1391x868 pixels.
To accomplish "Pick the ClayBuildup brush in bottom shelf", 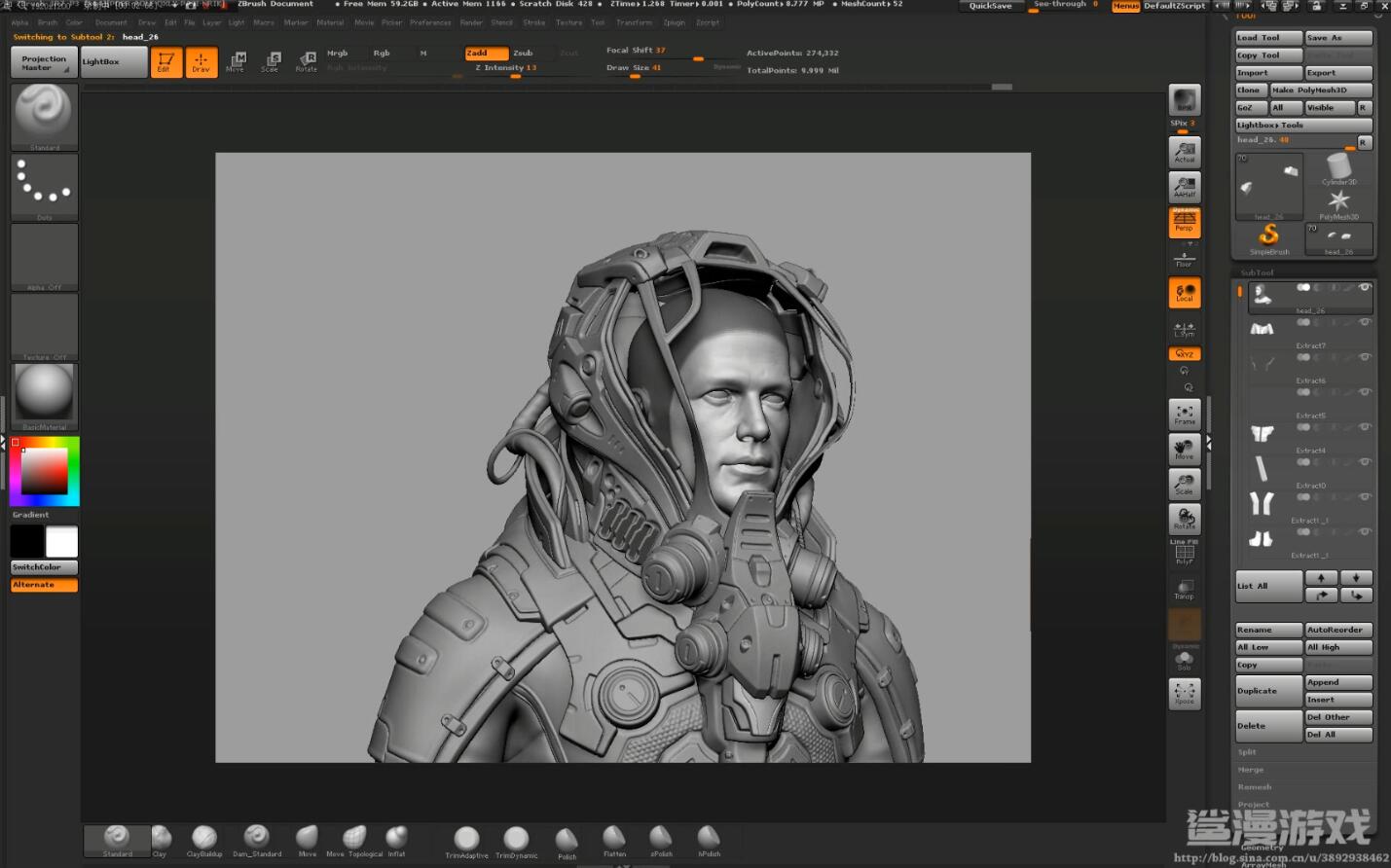I will [204, 841].
